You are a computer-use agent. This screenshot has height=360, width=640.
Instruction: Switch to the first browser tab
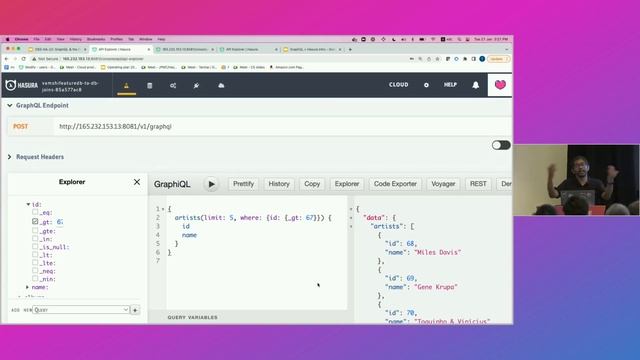click(x=57, y=49)
